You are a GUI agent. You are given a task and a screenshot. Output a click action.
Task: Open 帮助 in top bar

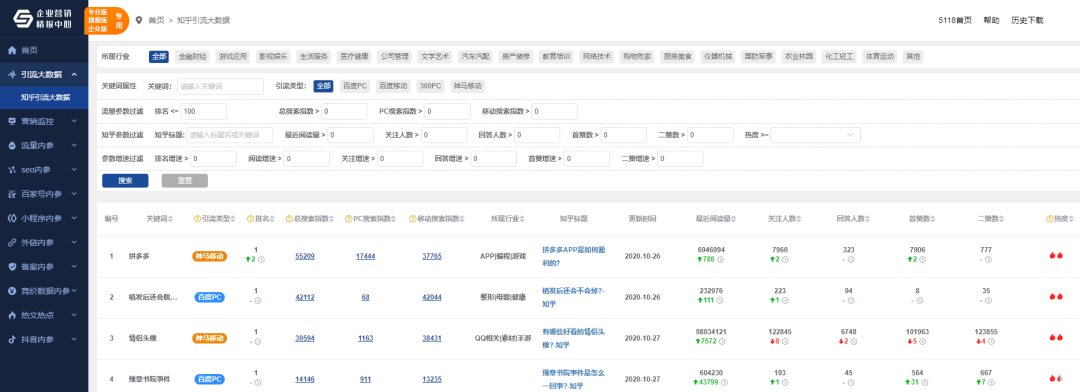point(991,20)
